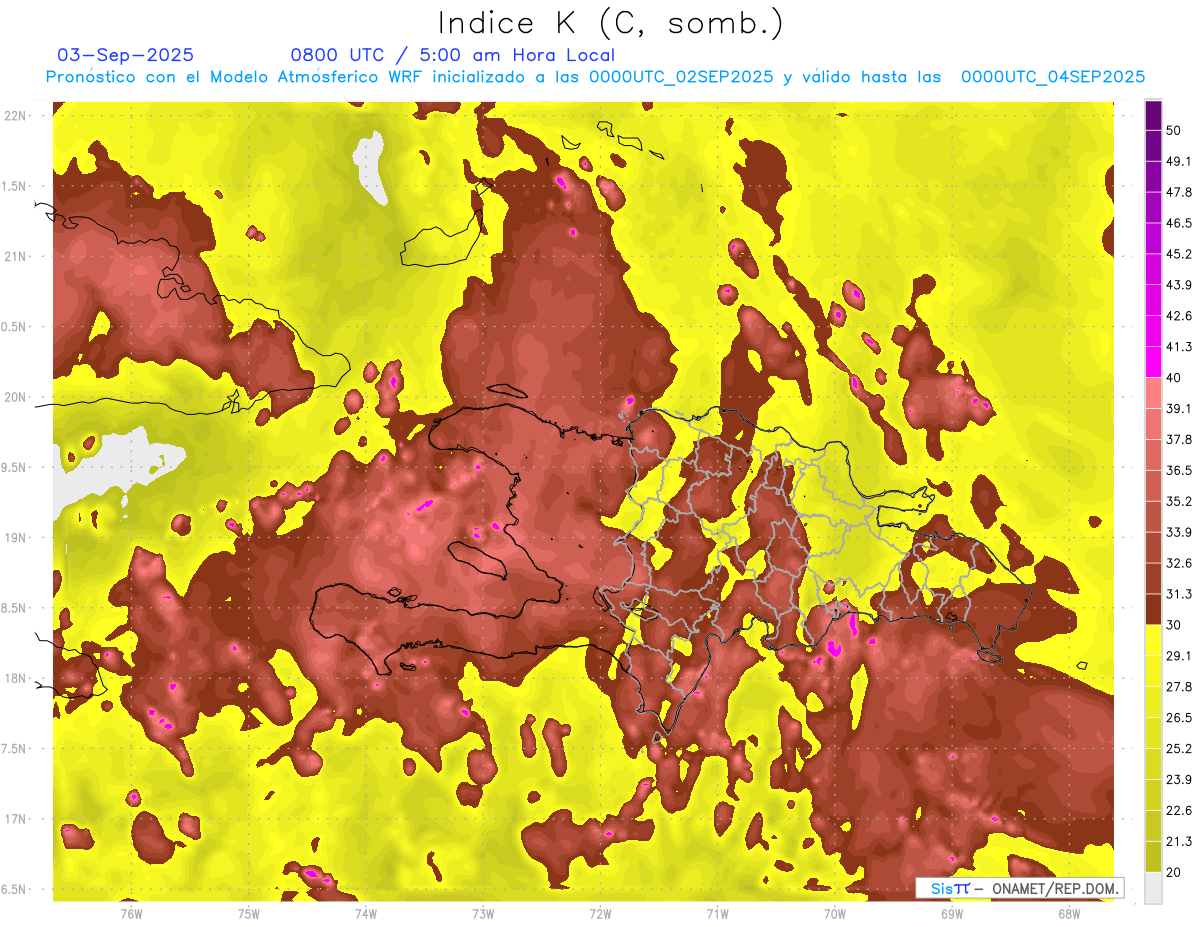This screenshot has width=1200, height=927.
Task: Click the longitude axis label "72W"
Action: pos(600,913)
